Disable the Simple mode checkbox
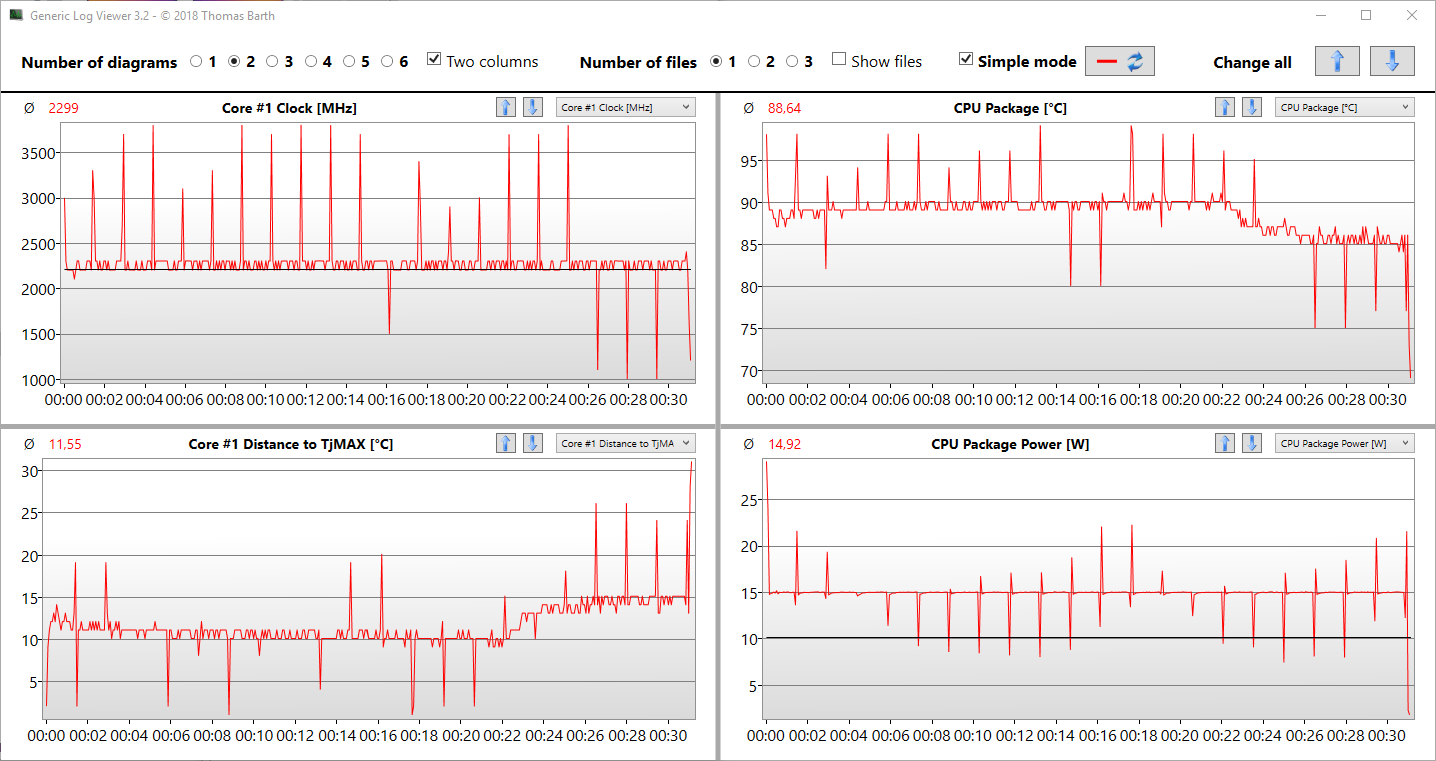The height and width of the screenshot is (761, 1436). coord(965,60)
